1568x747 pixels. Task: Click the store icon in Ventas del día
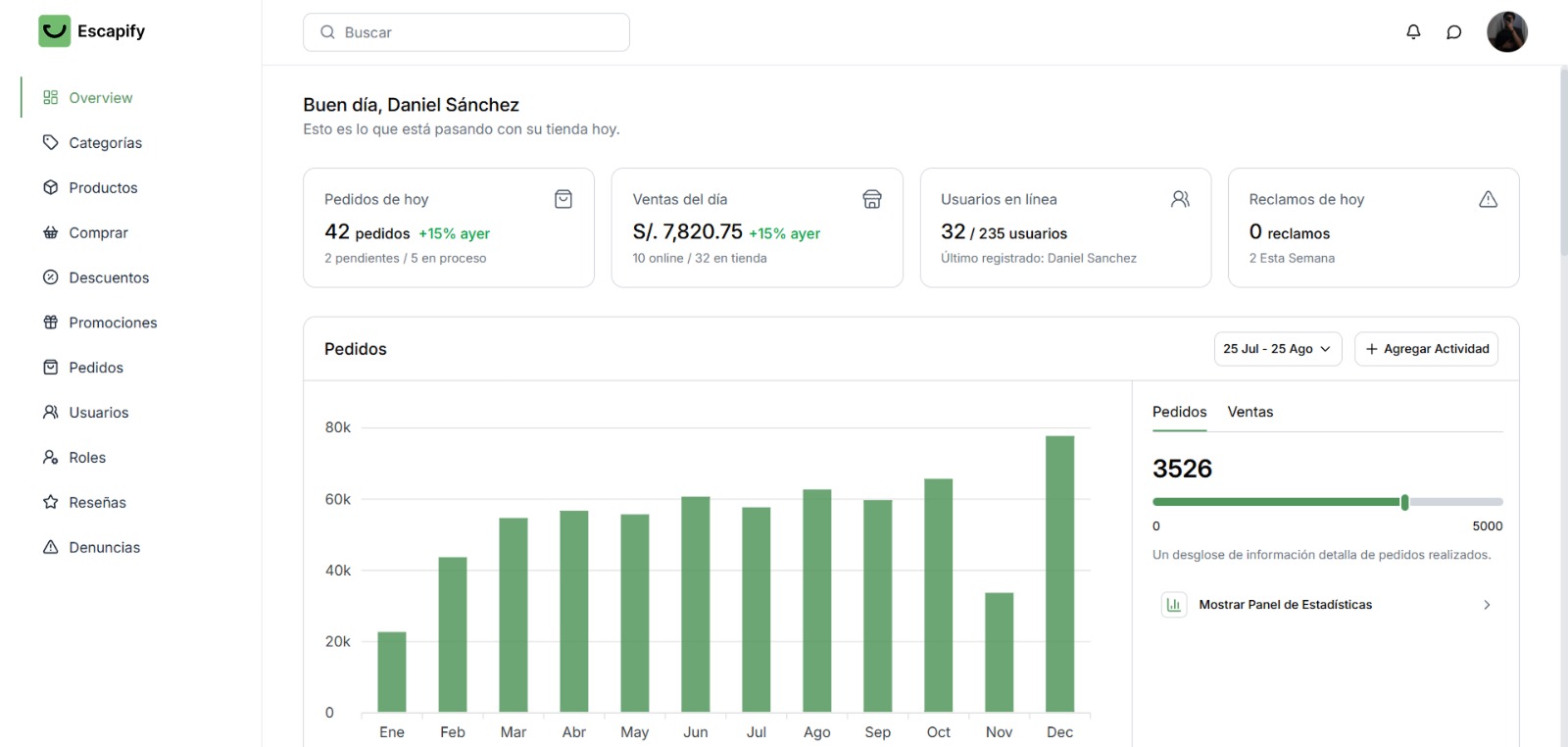coord(871,199)
